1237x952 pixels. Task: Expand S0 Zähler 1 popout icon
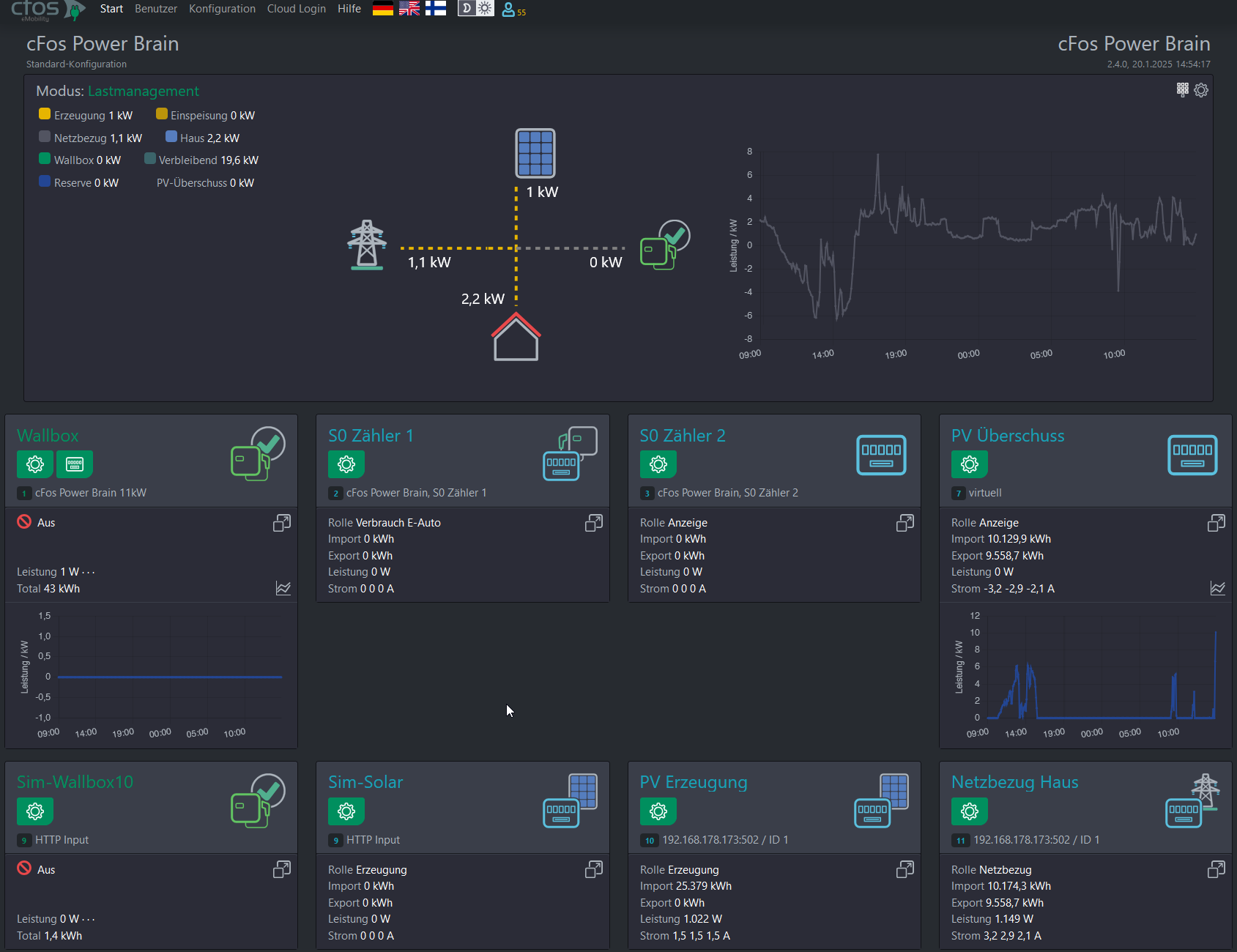point(594,523)
